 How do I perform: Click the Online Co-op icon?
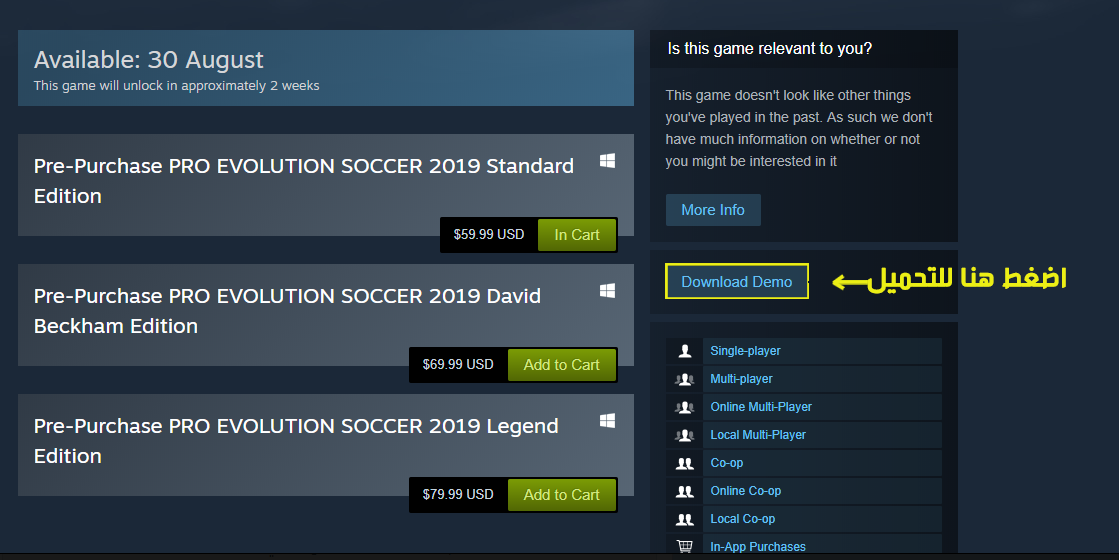click(684, 491)
